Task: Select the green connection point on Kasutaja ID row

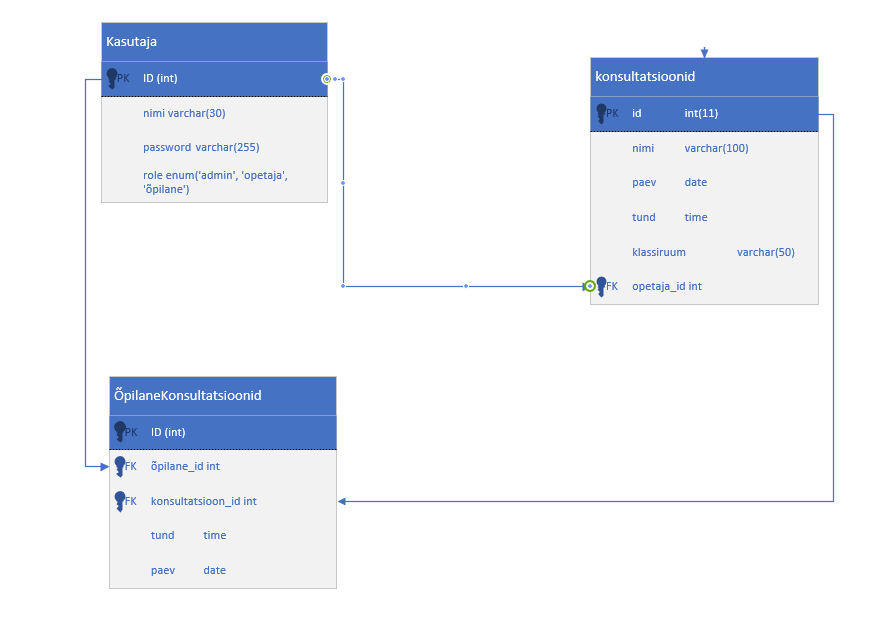Action: point(326,79)
